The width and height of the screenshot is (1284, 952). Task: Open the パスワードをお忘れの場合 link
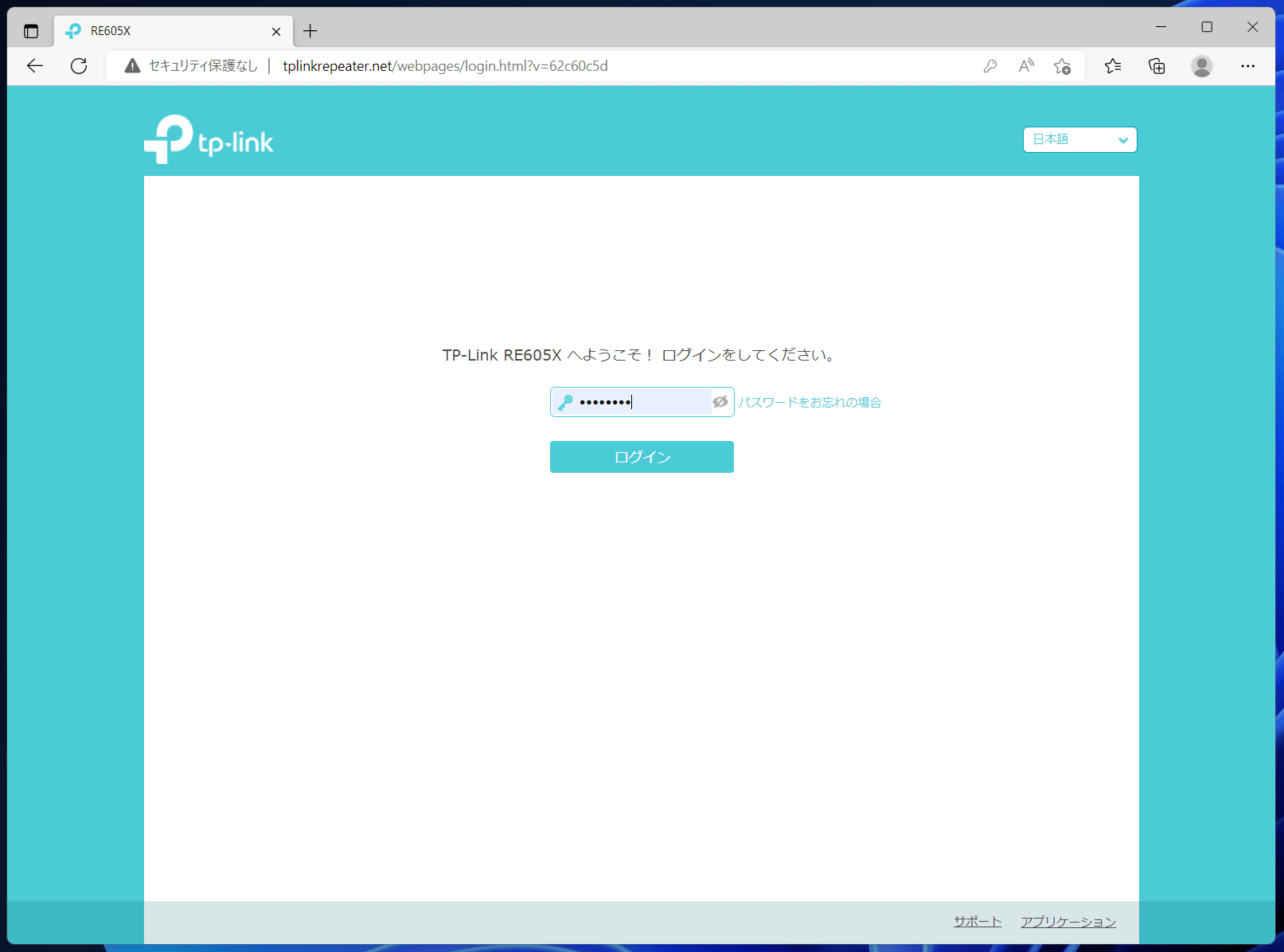click(810, 403)
